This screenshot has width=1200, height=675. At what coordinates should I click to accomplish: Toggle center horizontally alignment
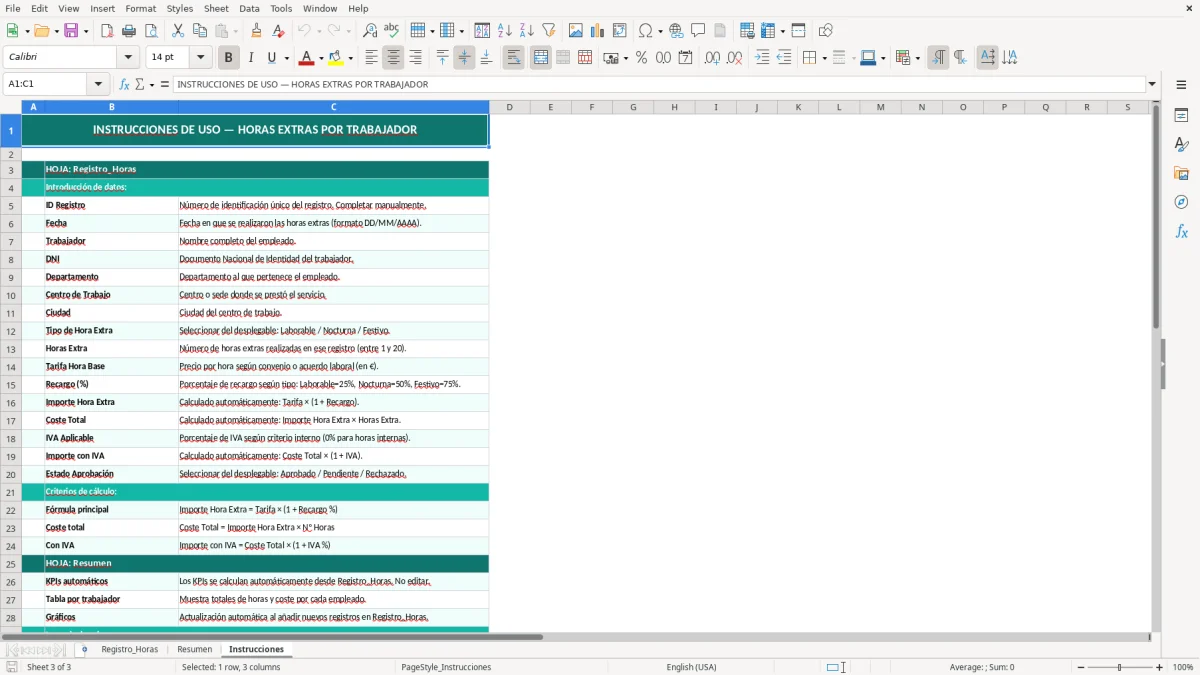pos(393,58)
